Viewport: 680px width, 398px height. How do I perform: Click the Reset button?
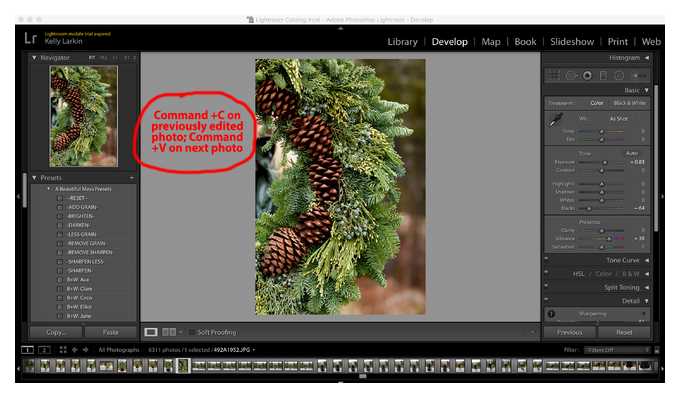point(624,332)
